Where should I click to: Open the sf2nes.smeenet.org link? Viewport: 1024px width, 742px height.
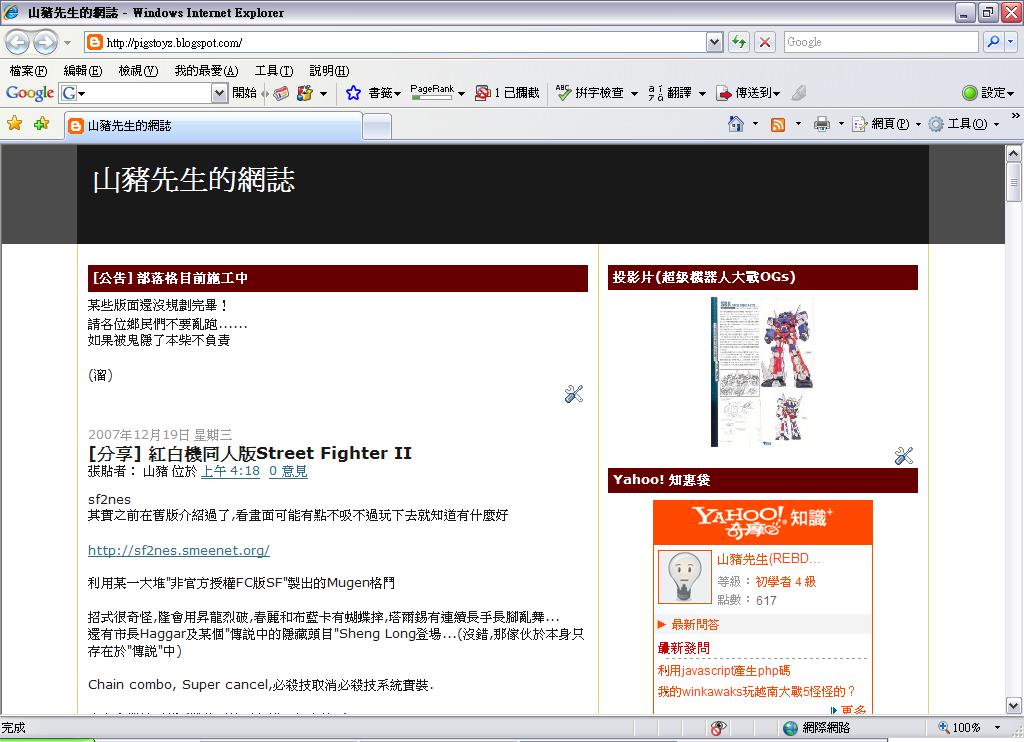178,550
